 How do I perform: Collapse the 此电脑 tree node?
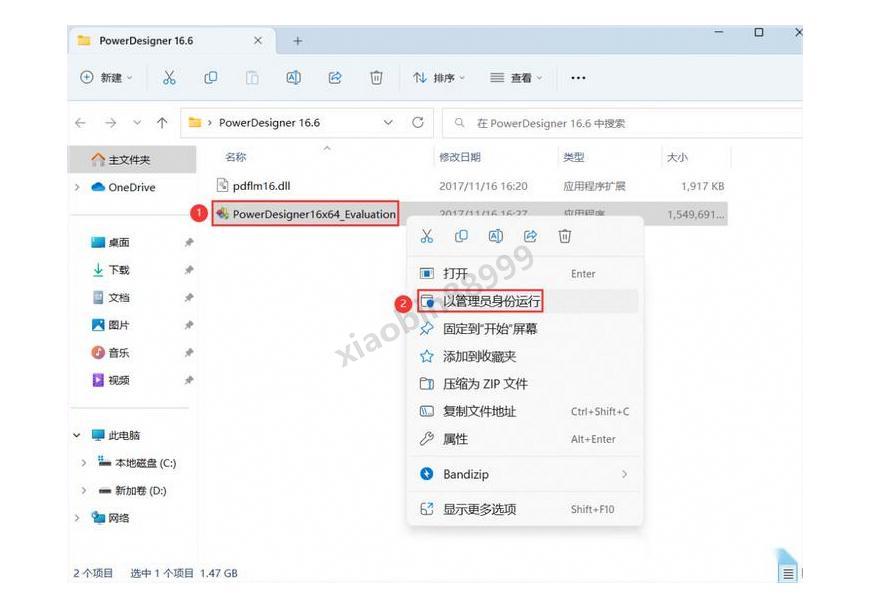coord(77,435)
